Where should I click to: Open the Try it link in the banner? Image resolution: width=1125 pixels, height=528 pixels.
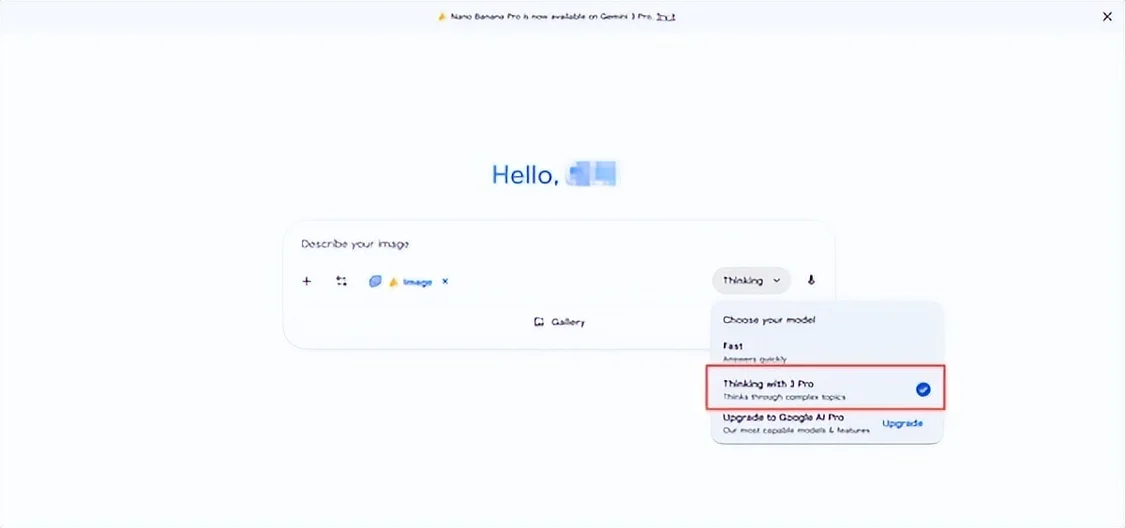pyautogui.click(x=665, y=17)
